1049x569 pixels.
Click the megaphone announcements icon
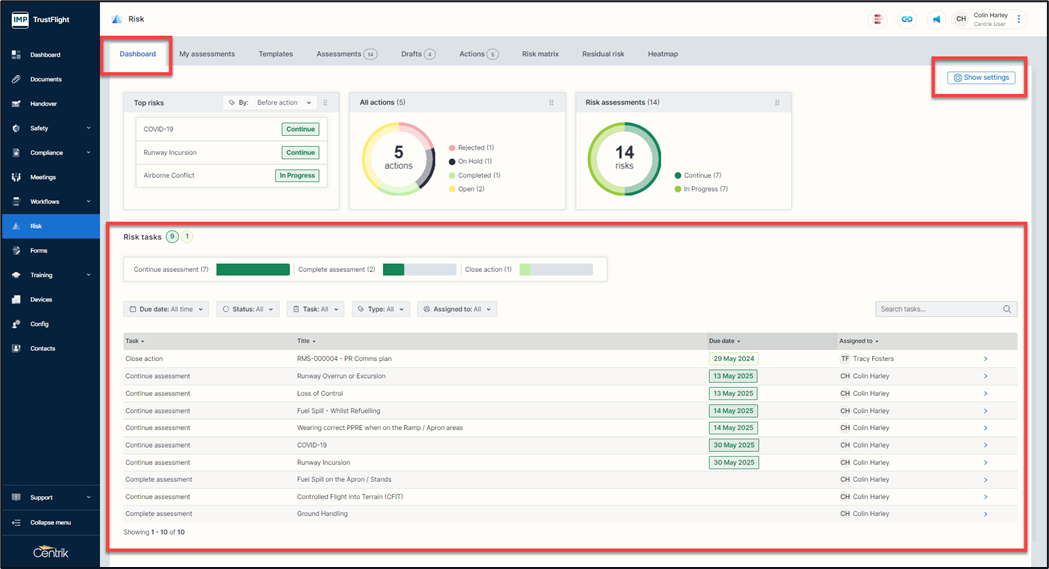[x=936, y=19]
